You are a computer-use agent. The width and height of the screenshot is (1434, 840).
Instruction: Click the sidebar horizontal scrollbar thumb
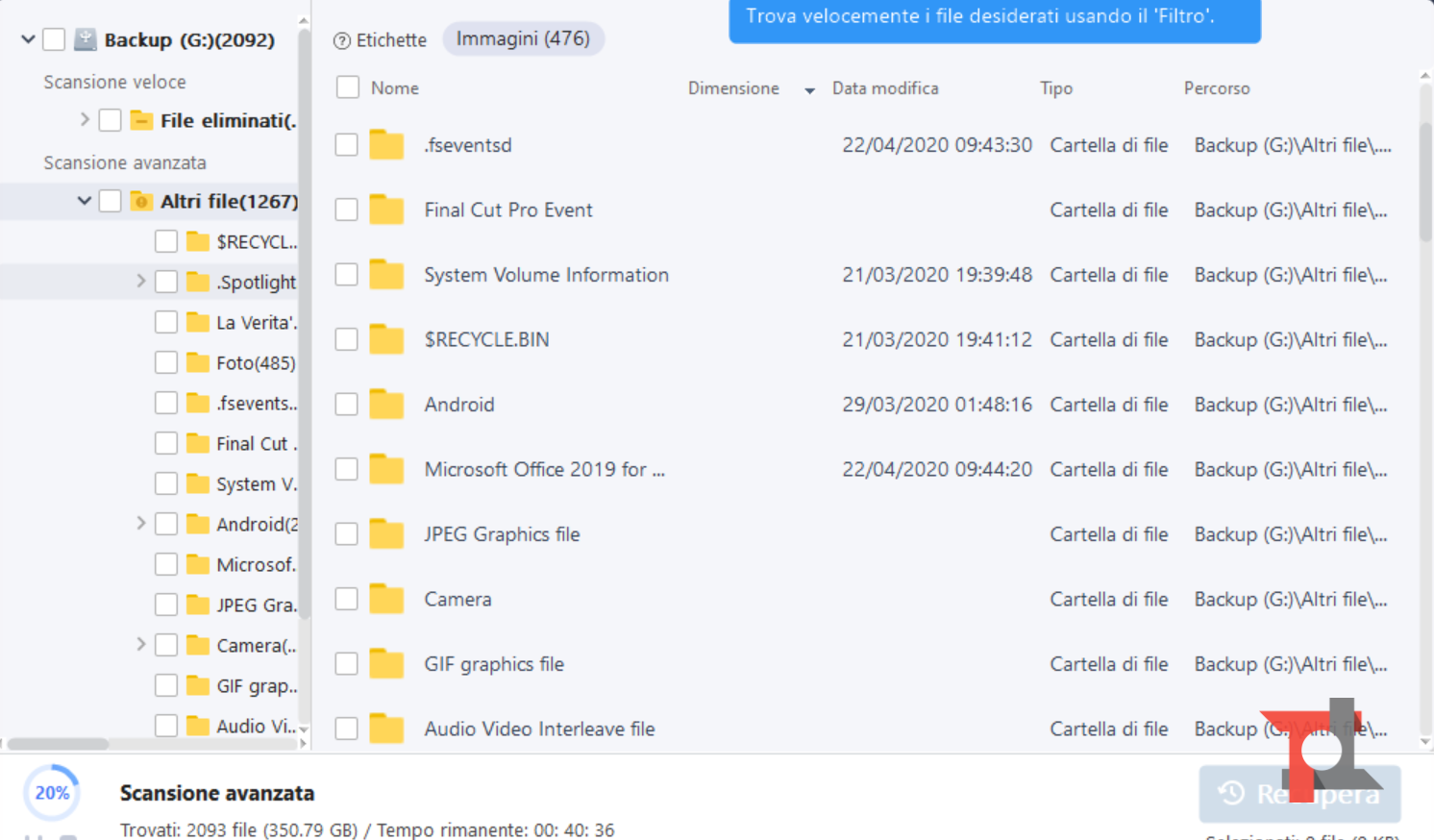(58, 743)
